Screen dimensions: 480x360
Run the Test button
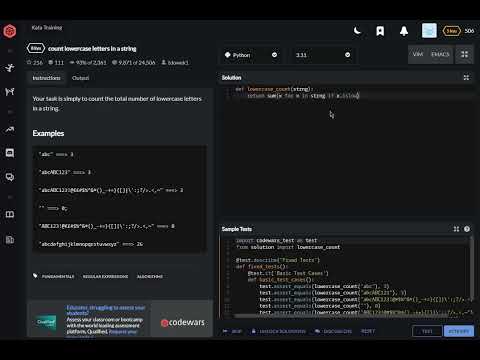pos(427,331)
